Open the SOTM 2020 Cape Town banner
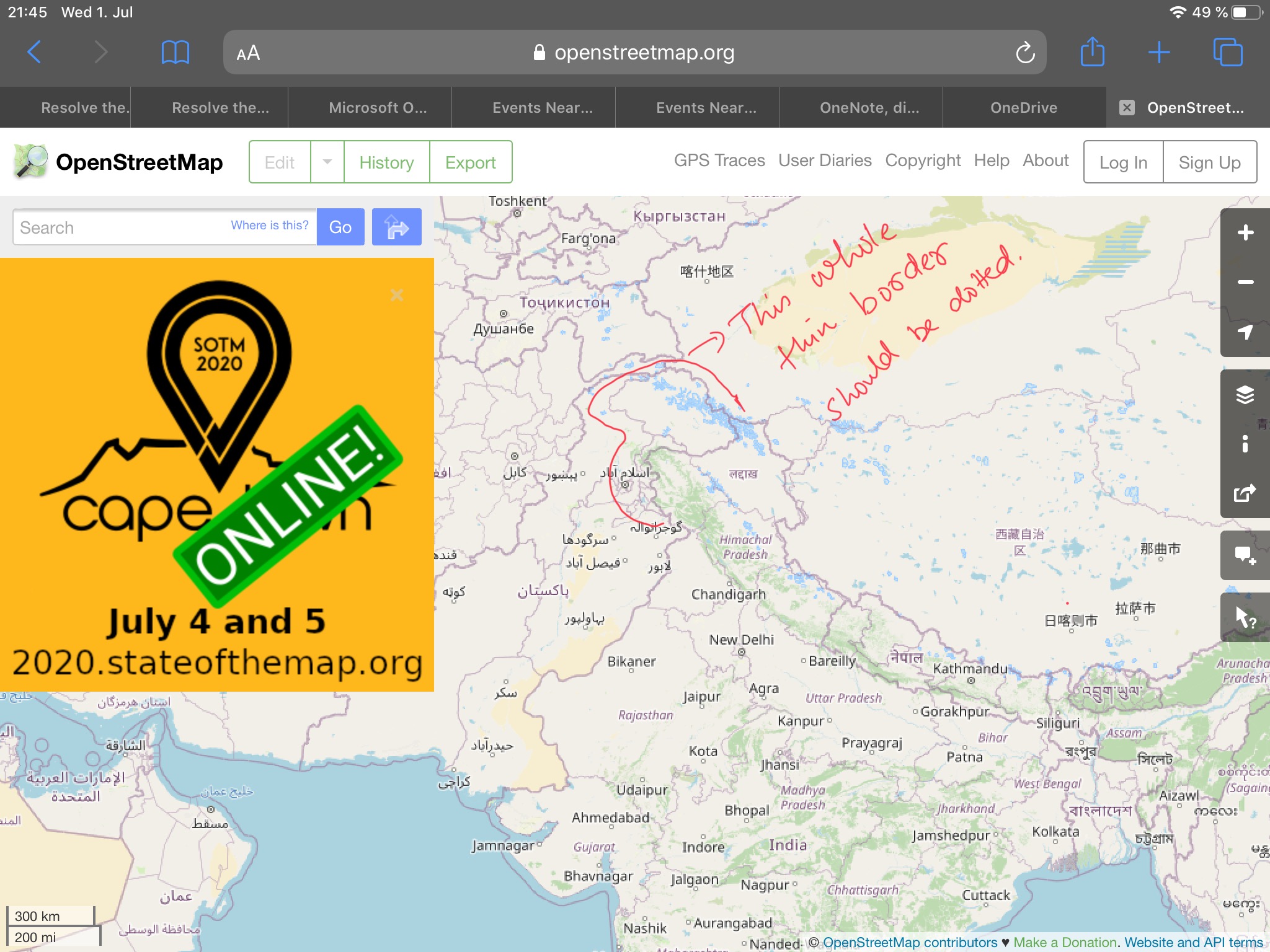 pos(217,475)
